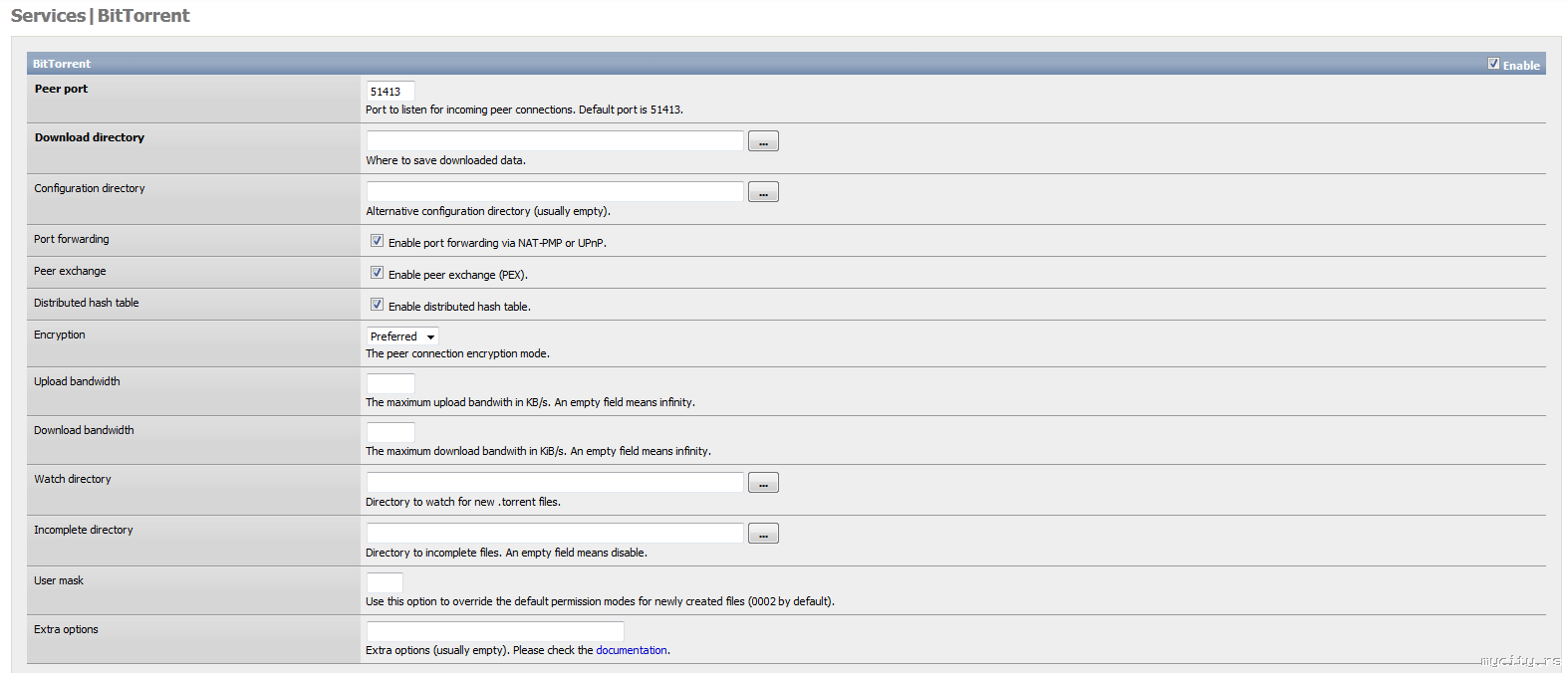
Task: Open the documentation link
Action: pos(632,650)
